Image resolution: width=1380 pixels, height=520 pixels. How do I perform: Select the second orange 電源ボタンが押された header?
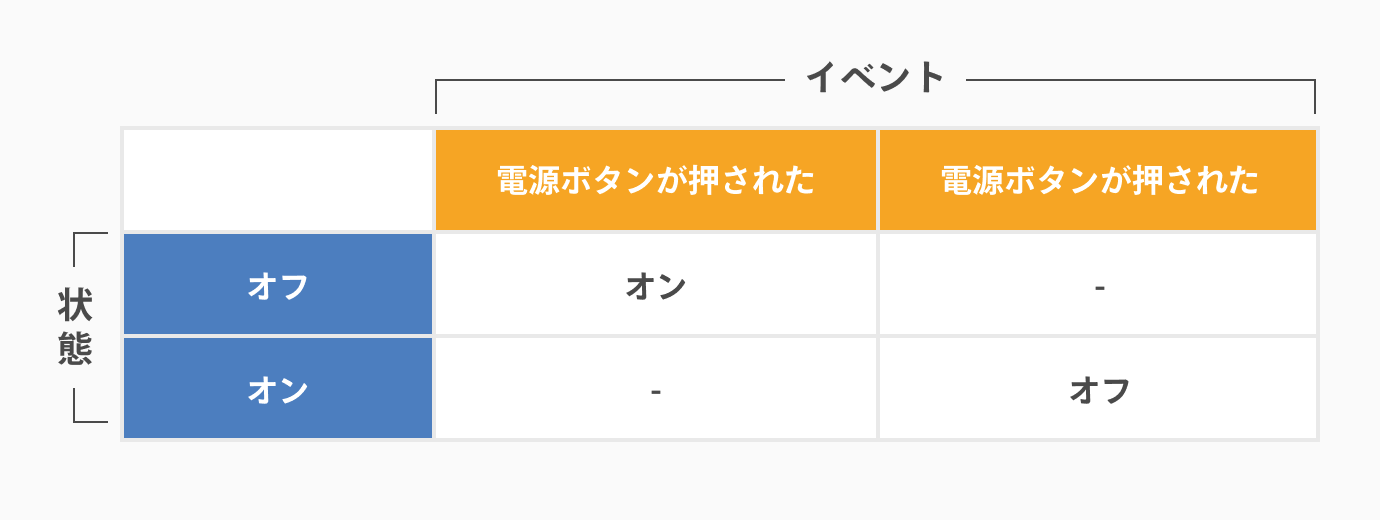pyautogui.click(x=1098, y=180)
